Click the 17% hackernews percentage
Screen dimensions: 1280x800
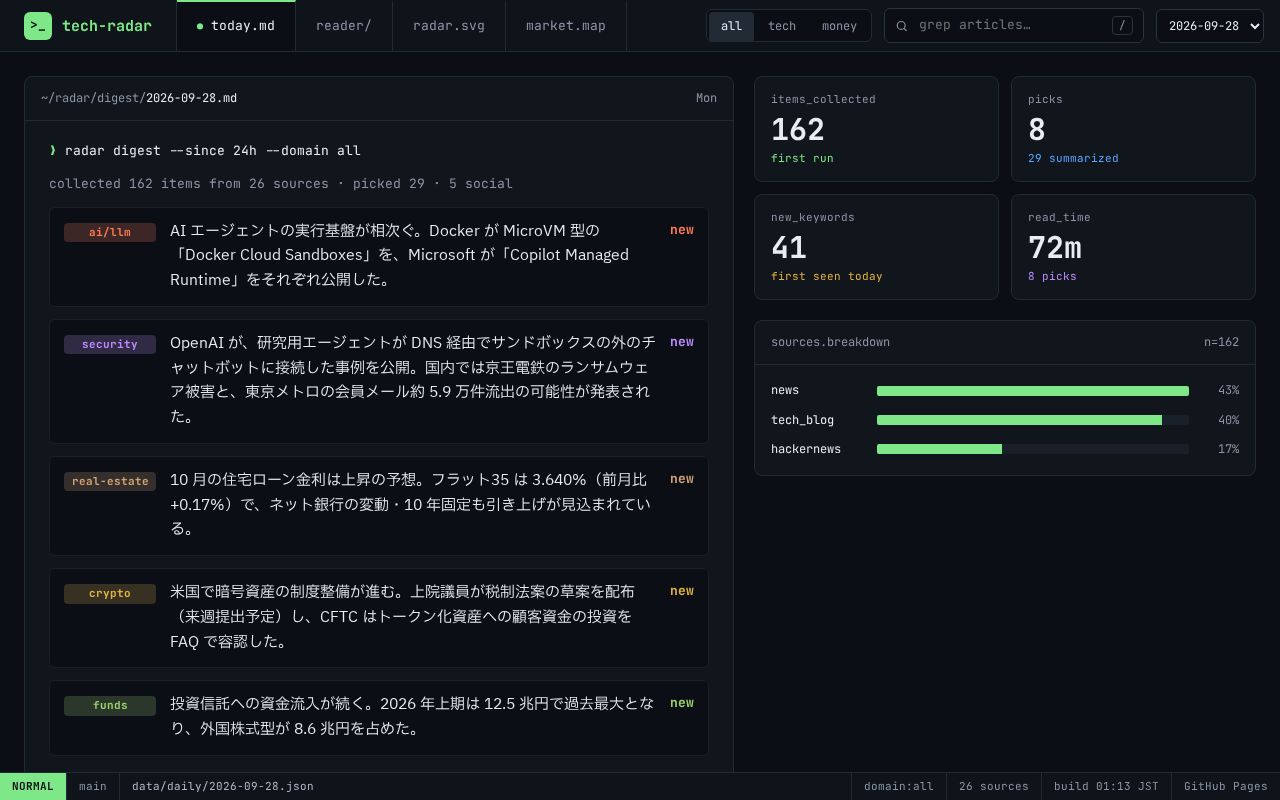1228,449
